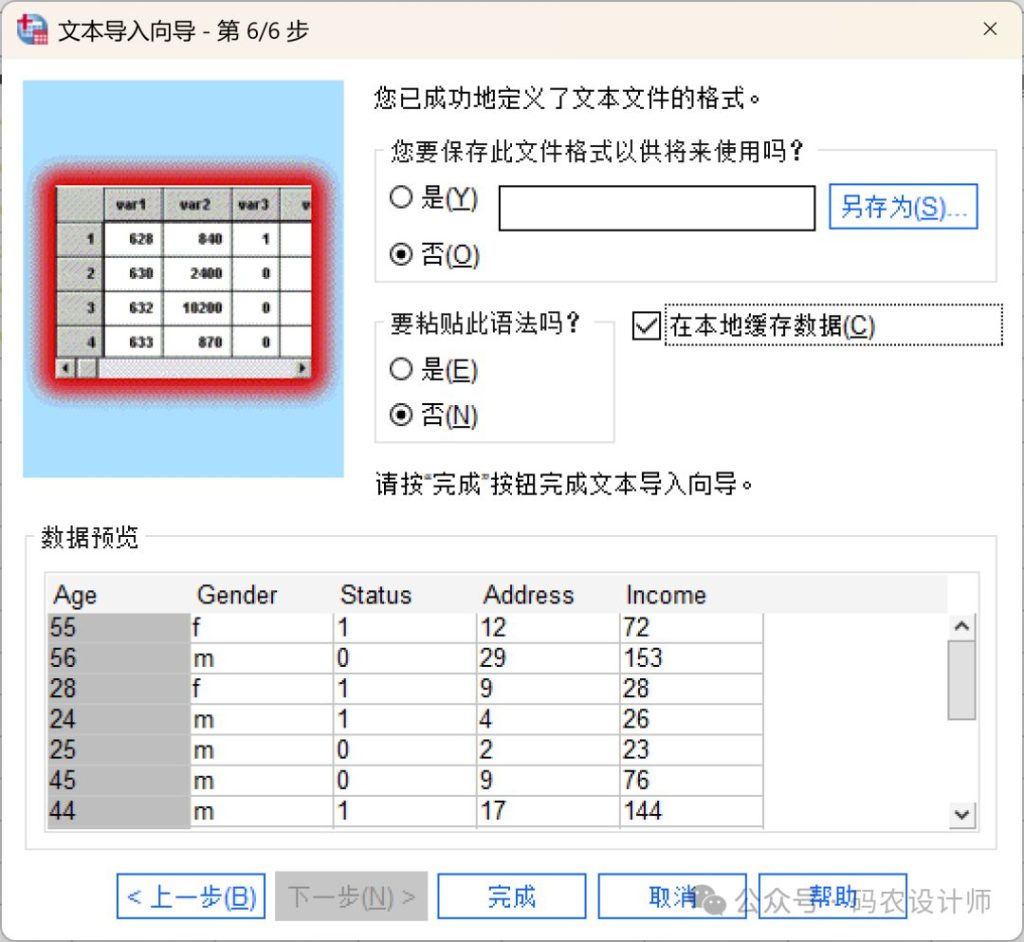Close the Text Import Wizard dialog
This screenshot has height=942, width=1024.
(990, 30)
